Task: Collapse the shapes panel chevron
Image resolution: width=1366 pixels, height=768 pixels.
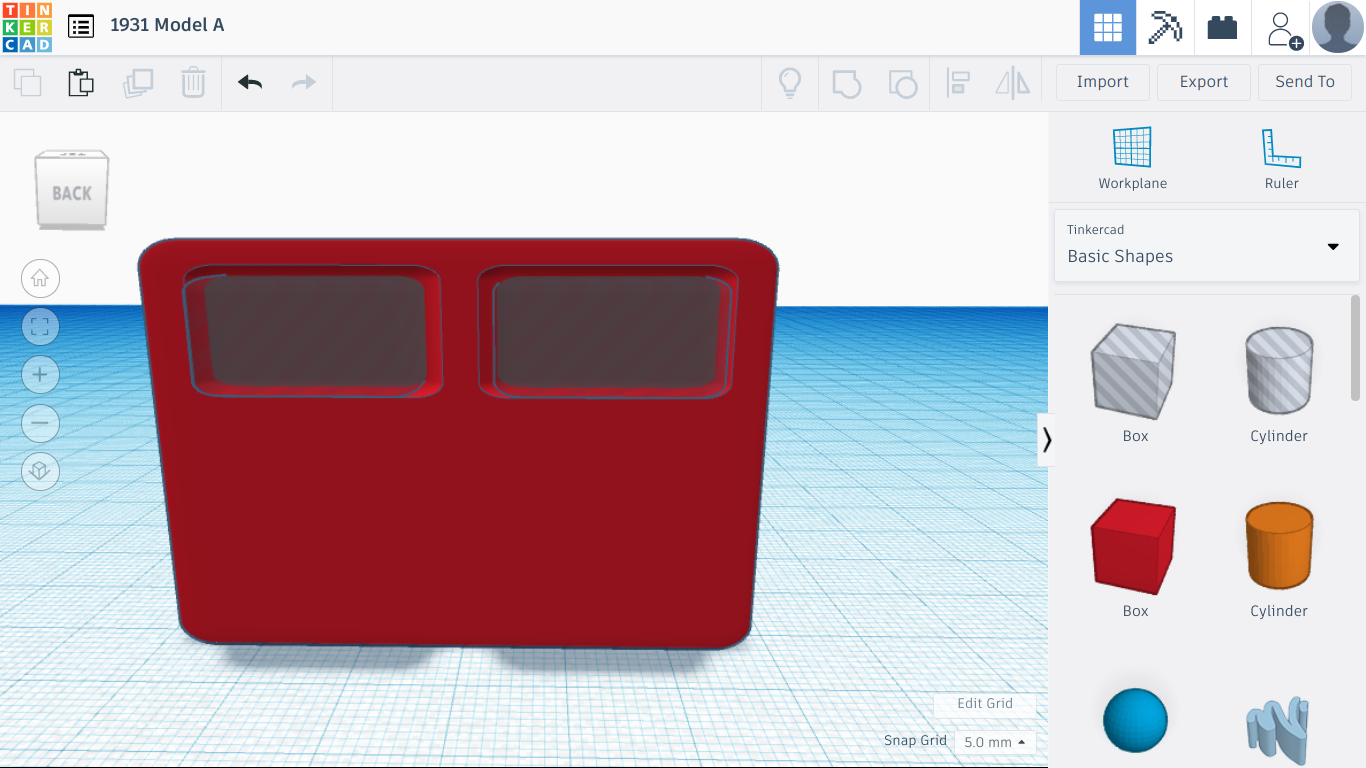Action: point(1046,440)
